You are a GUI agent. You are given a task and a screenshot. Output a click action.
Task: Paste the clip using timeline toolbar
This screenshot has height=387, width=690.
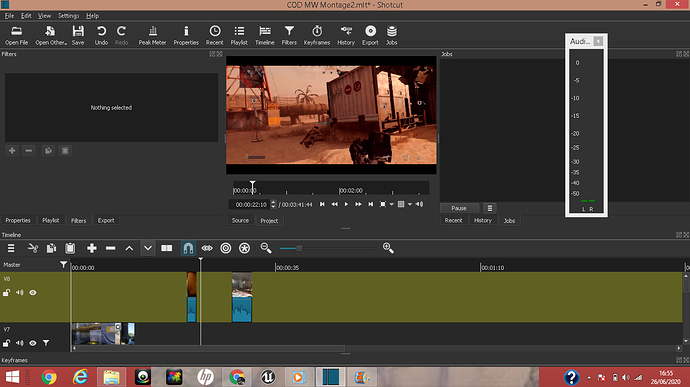point(70,248)
